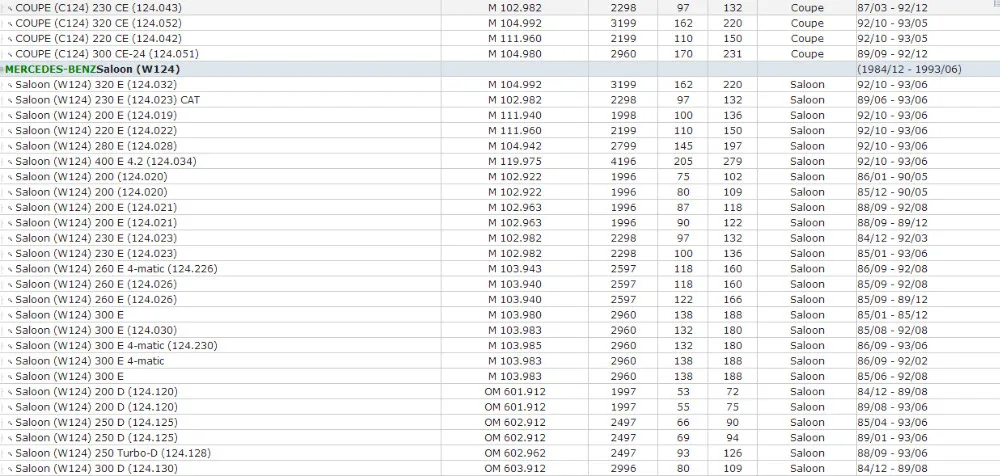Click Coupe body type in 230 CE row

click(807, 8)
